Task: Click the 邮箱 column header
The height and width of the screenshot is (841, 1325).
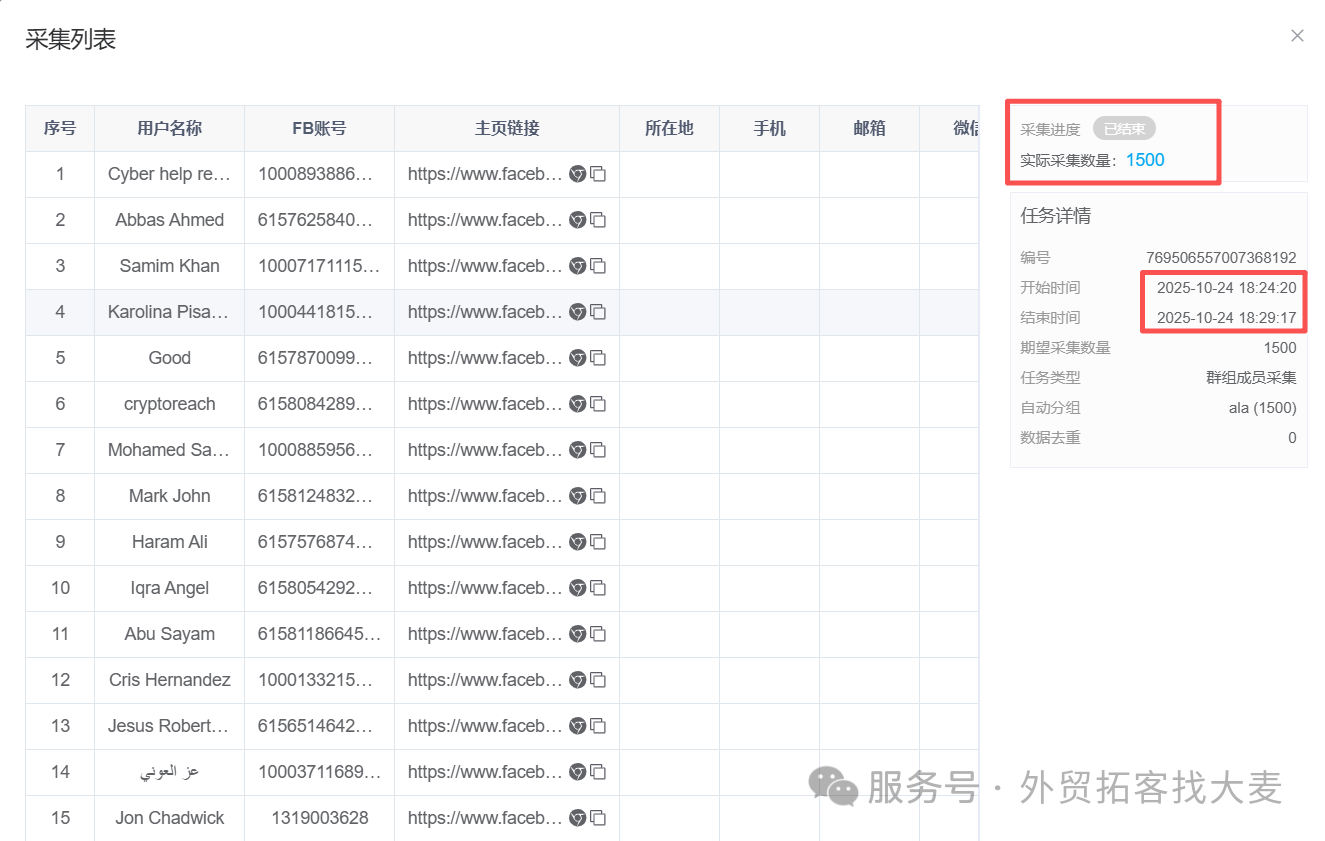Action: 870,128
